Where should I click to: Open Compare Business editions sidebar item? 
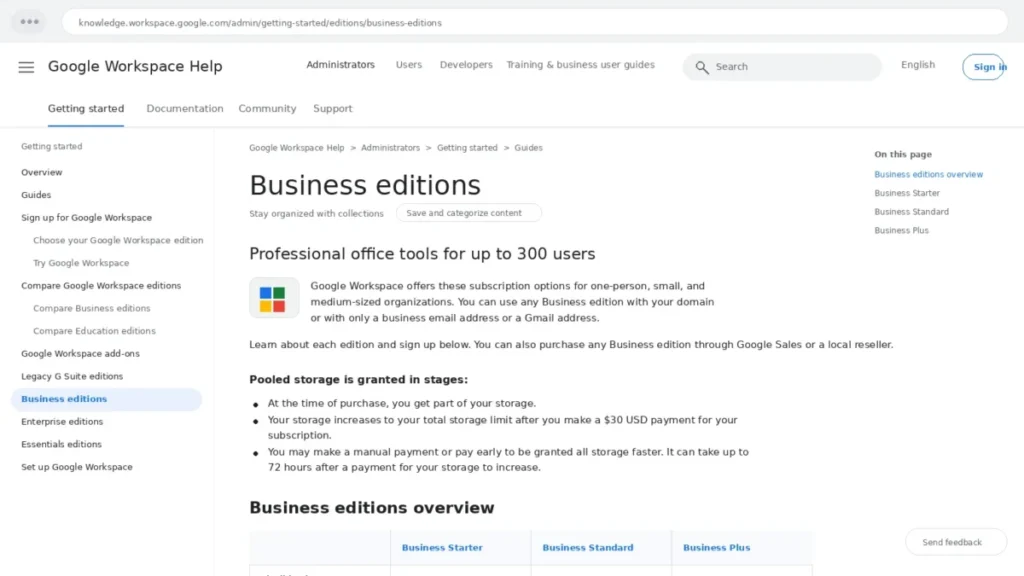click(x=91, y=308)
